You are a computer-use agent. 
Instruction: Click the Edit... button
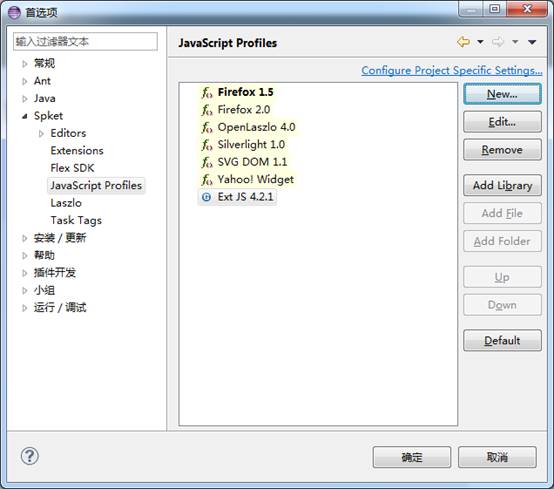tap(502, 122)
